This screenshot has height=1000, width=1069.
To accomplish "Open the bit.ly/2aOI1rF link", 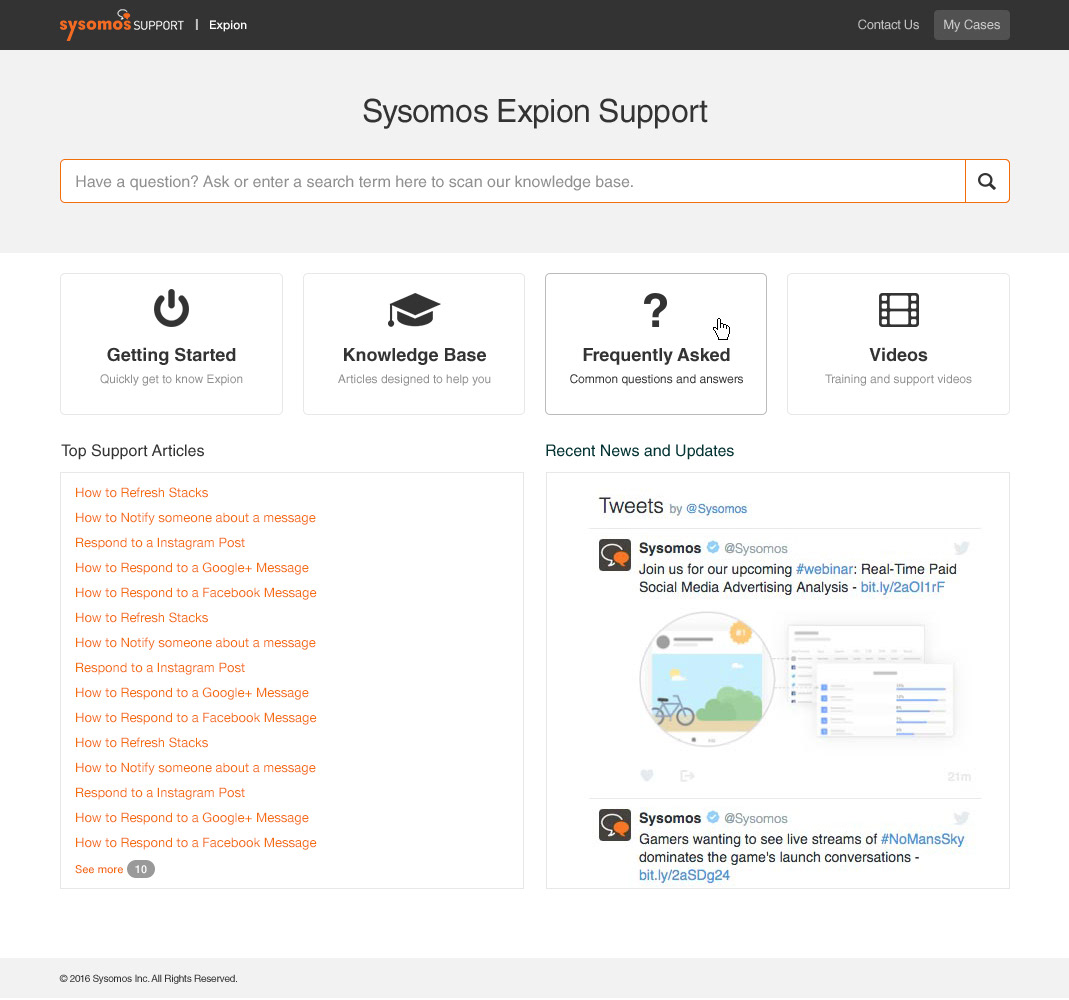I will (902, 588).
